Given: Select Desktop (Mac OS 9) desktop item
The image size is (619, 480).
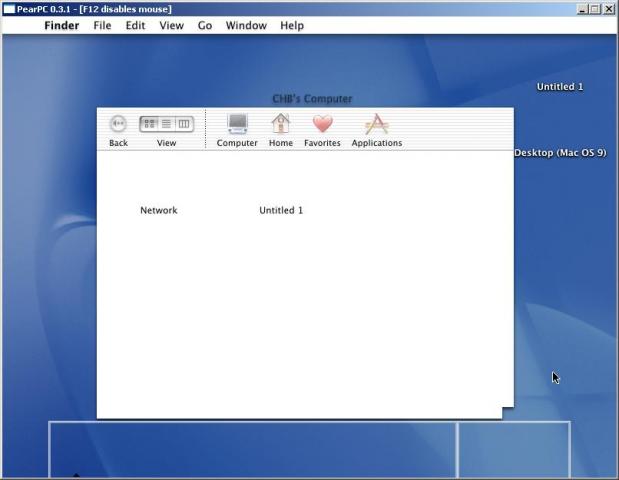Looking at the screenshot, I should (560, 152).
